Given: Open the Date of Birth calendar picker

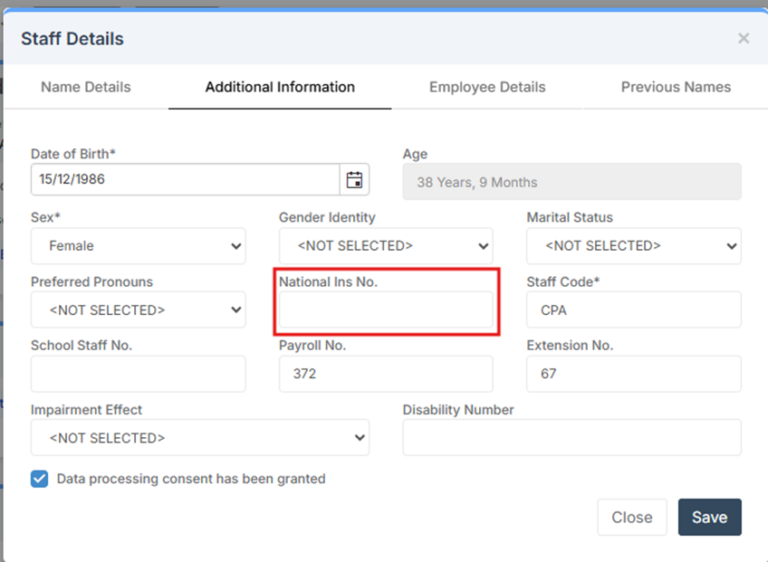Looking at the screenshot, I should tap(354, 180).
